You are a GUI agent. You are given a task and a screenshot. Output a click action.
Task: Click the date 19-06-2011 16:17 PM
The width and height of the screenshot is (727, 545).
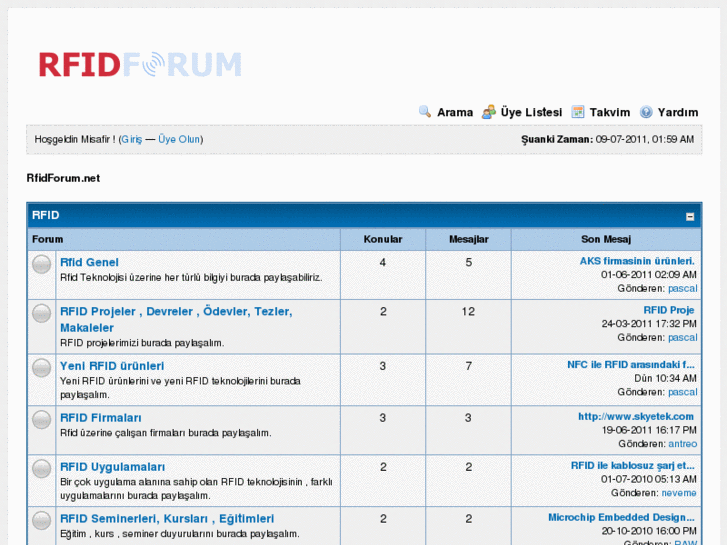[649, 430]
